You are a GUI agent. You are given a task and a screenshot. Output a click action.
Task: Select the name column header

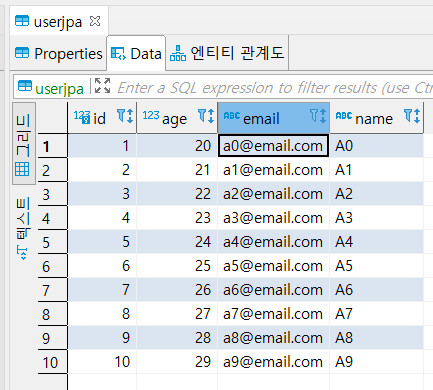click(x=377, y=118)
